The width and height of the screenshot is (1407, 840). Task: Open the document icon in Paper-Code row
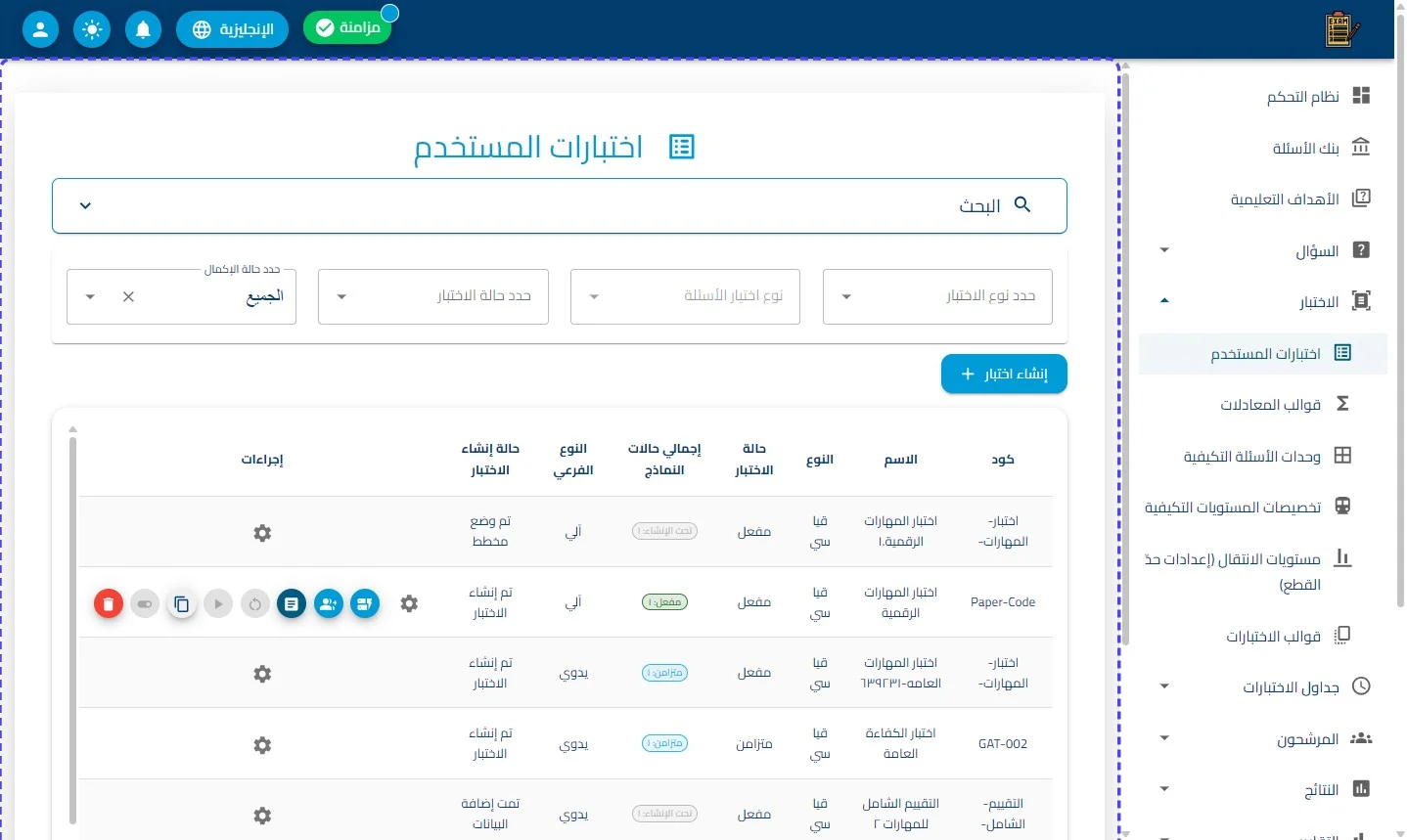(x=292, y=603)
